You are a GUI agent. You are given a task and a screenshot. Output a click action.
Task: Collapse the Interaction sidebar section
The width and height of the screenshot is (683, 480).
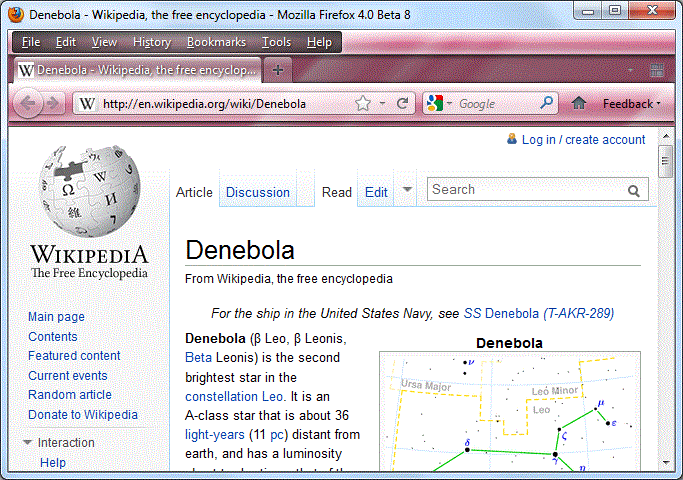[27, 443]
